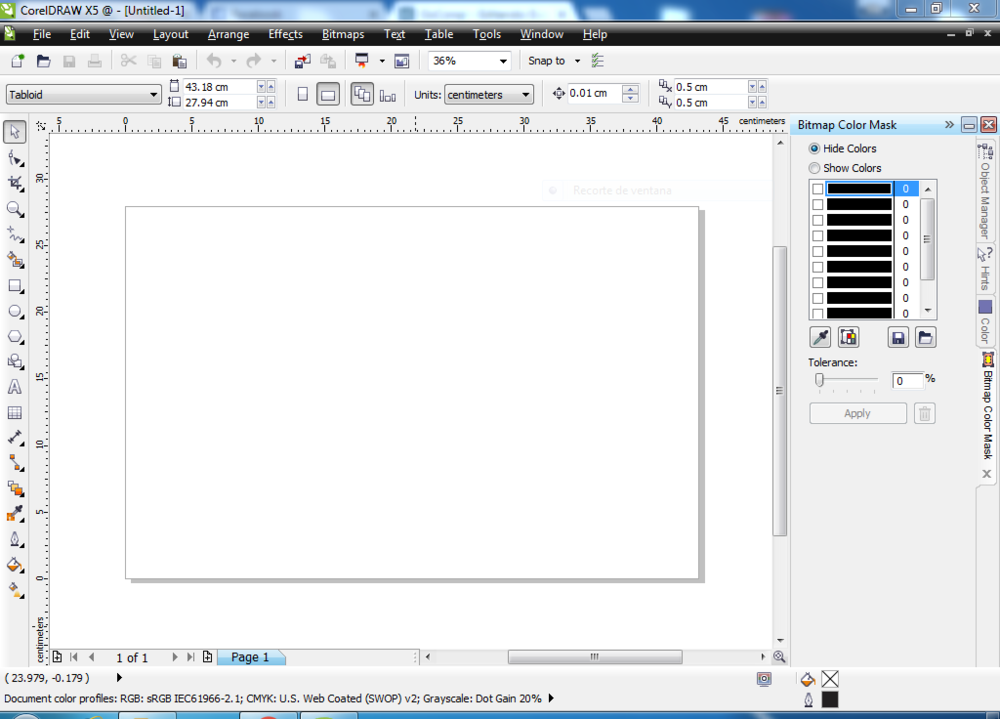Viewport: 1000px width, 719px height.
Task: Tick the checkbox in the highlighted color row
Action: tap(818, 189)
